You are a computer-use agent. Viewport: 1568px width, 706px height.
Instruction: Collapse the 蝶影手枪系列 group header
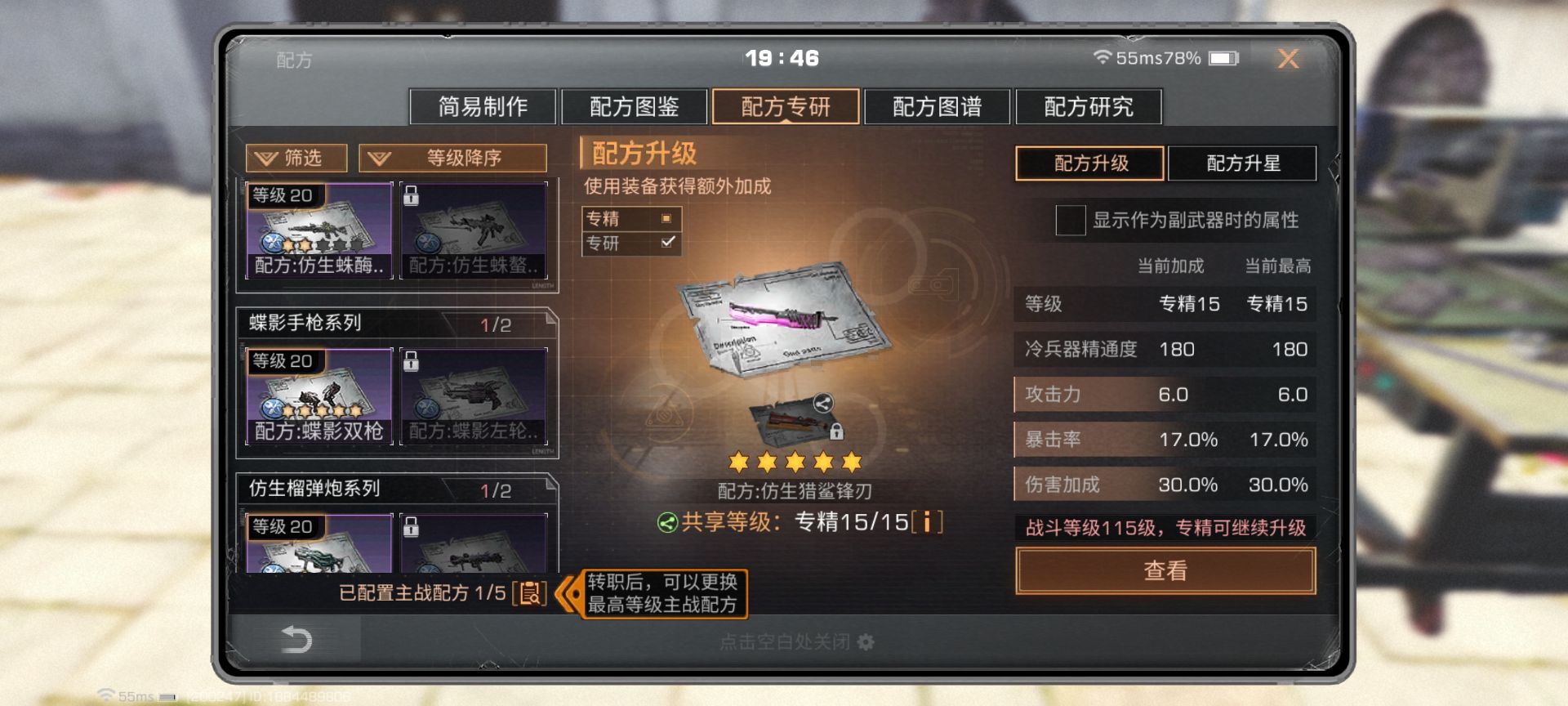[x=397, y=324]
